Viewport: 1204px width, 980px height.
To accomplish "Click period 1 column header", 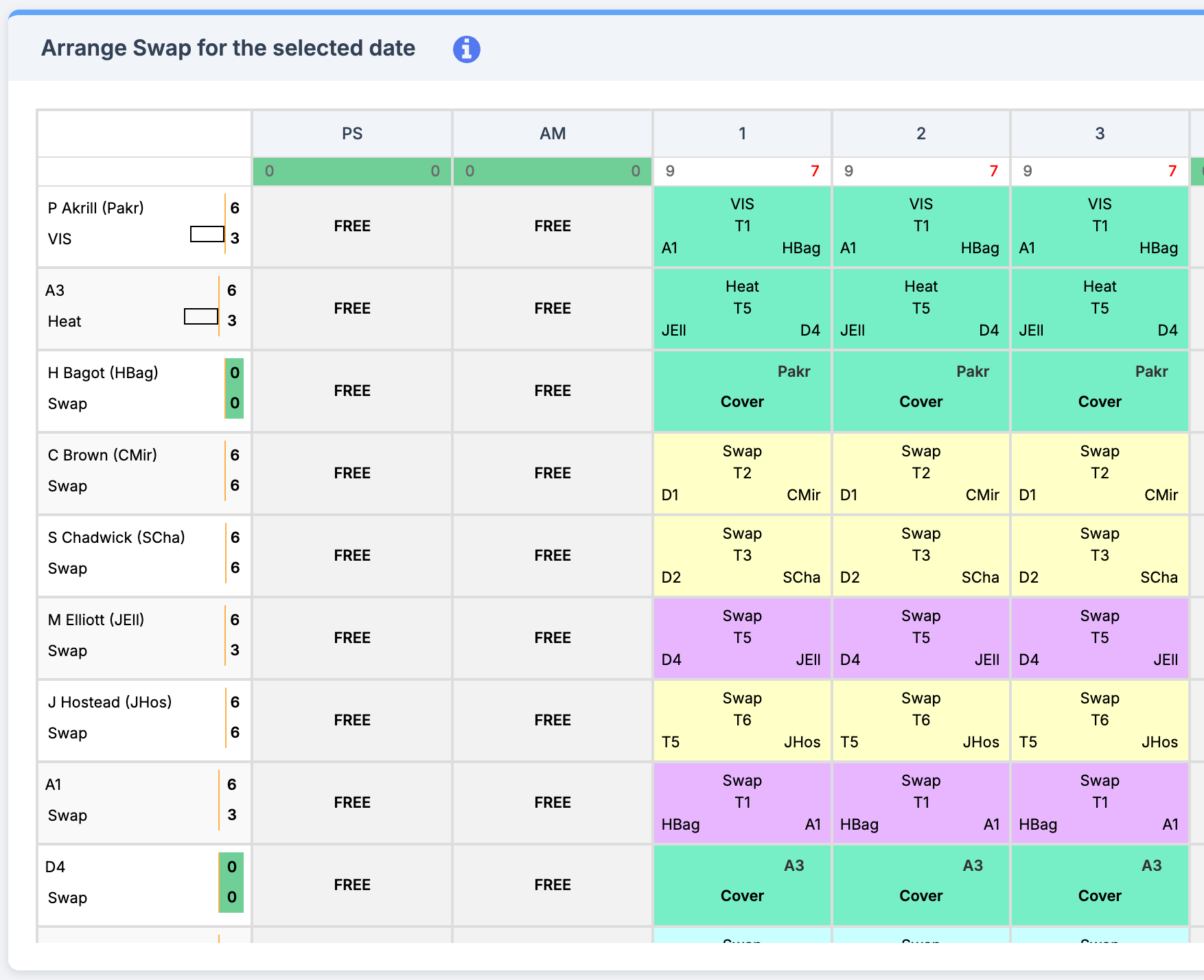I will [742, 134].
